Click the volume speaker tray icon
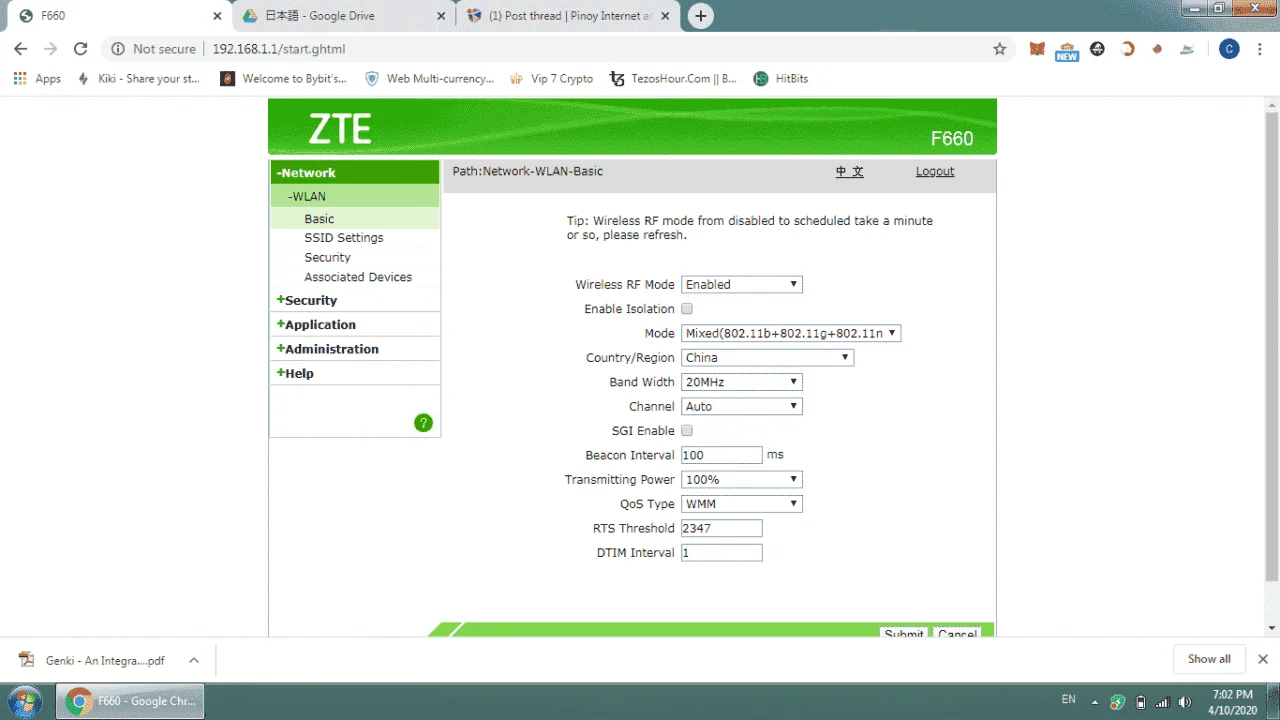1280x720 pixels. pos(1185,702)
